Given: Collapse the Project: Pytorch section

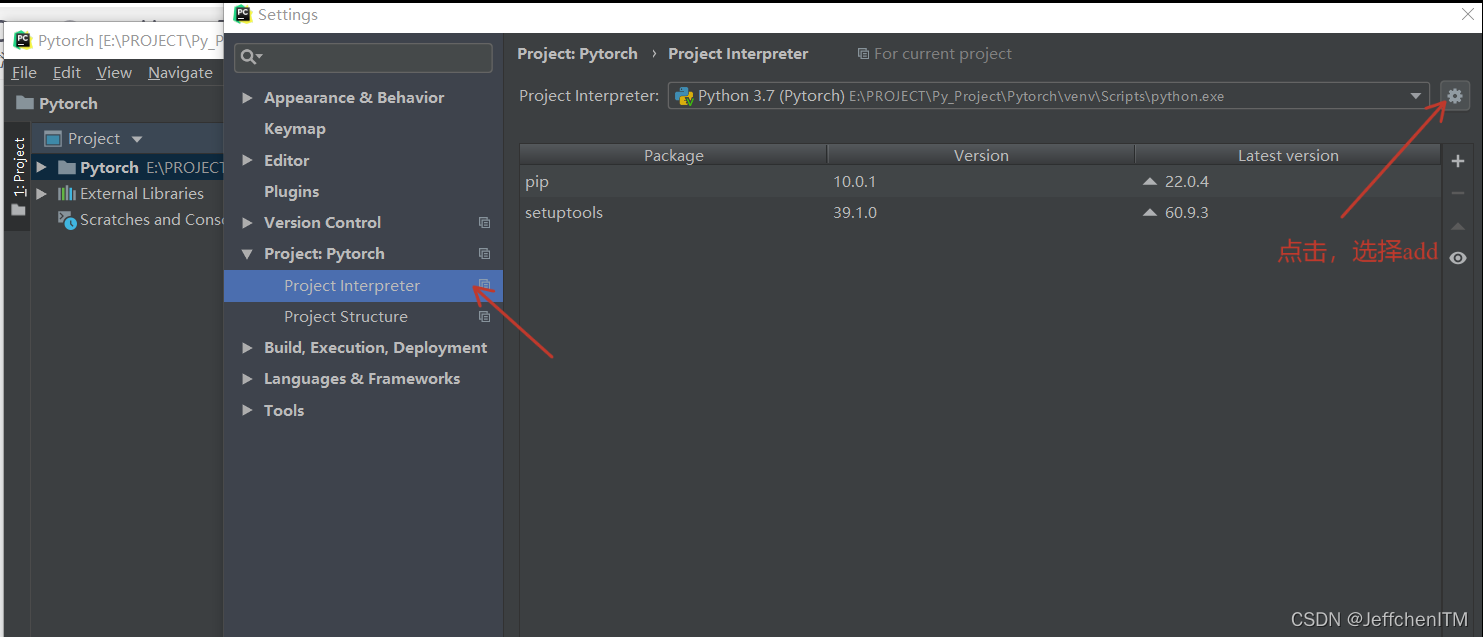Looking at the screenshot, I should click(x=247, y=253).
